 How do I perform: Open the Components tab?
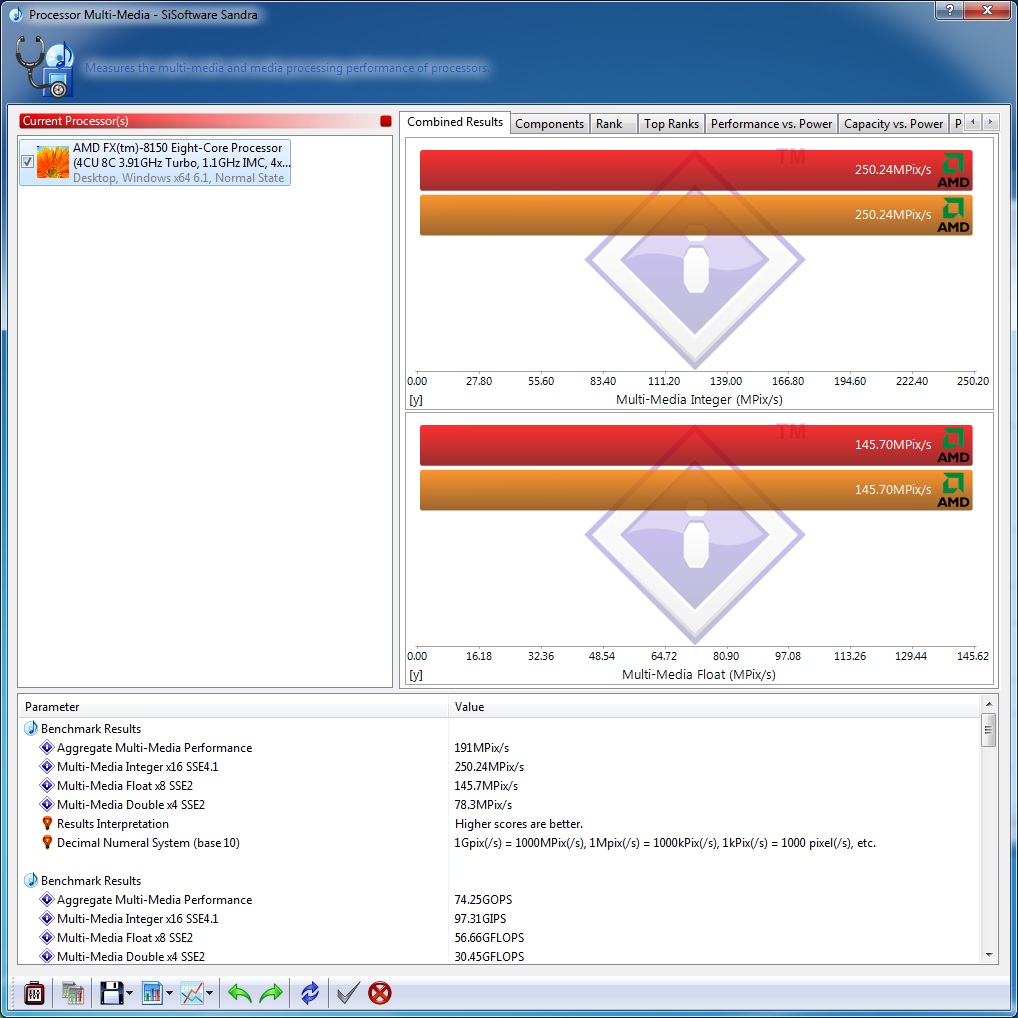point(549,123)
